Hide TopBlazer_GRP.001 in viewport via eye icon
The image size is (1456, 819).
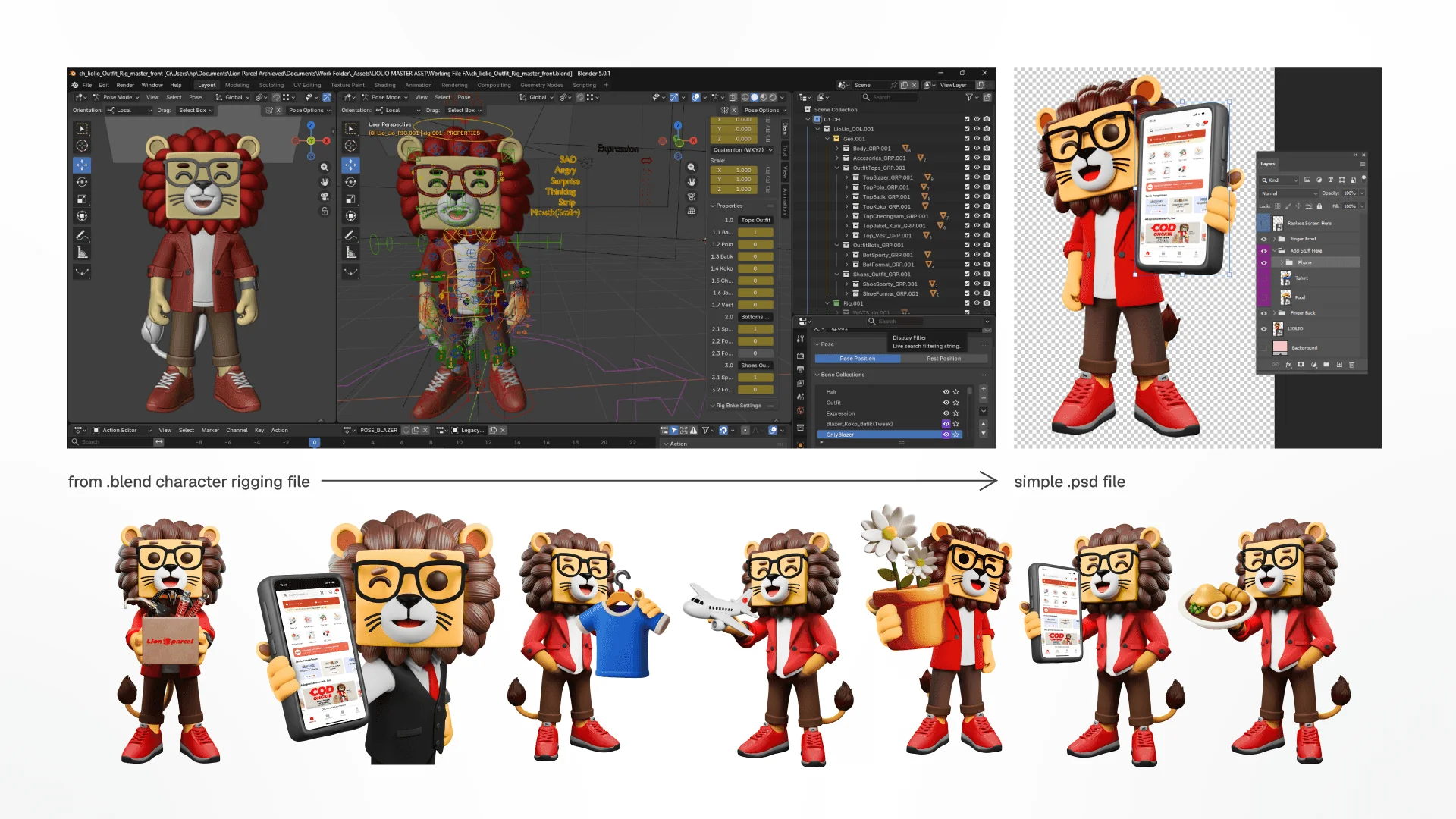coord(977,177)
